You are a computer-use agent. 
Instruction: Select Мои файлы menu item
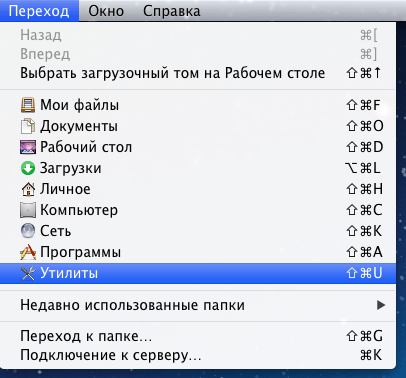pos(198,105)
